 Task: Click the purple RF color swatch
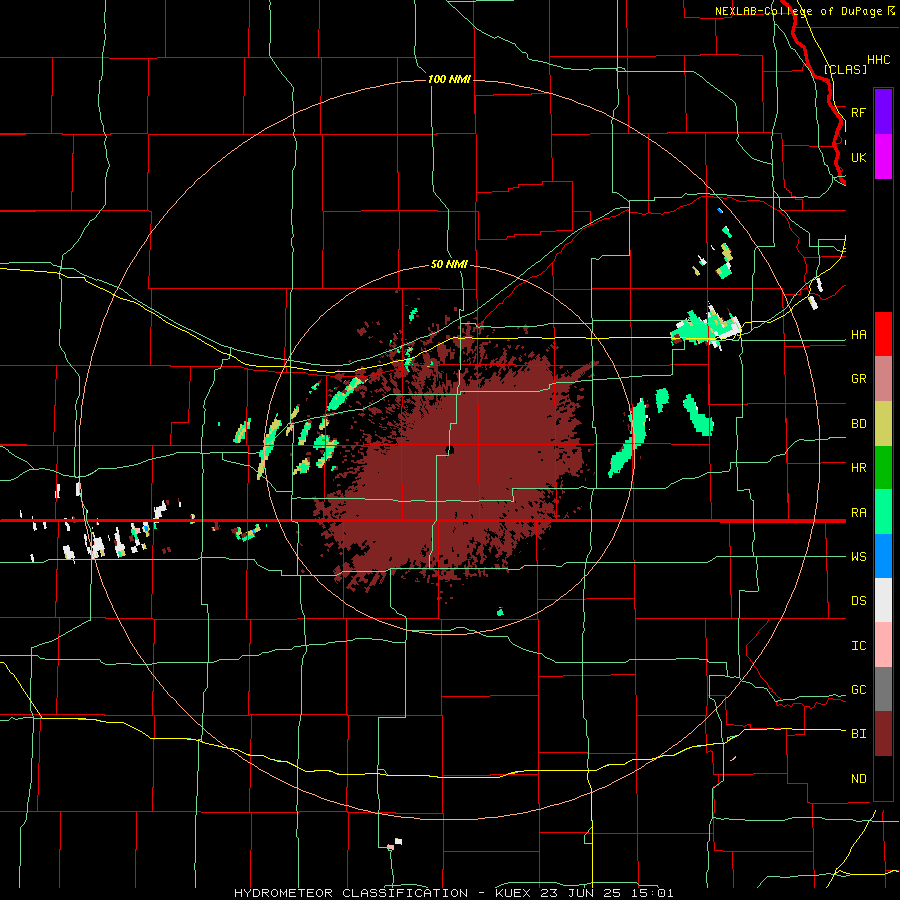883,111
